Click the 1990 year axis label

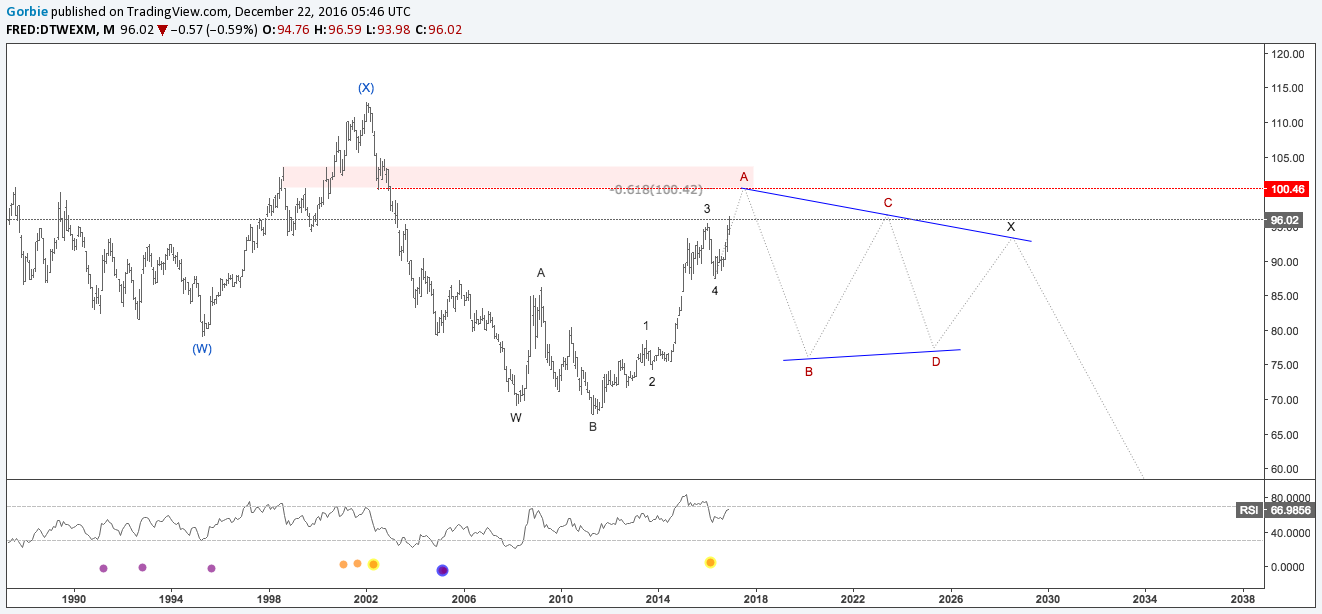pos(73,600)
